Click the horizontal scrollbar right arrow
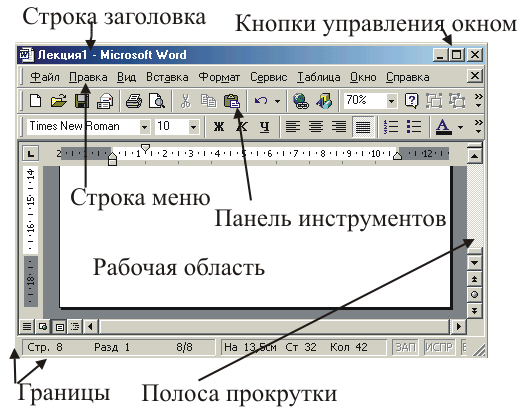This screenshot has width=524, height=409. 458,326
